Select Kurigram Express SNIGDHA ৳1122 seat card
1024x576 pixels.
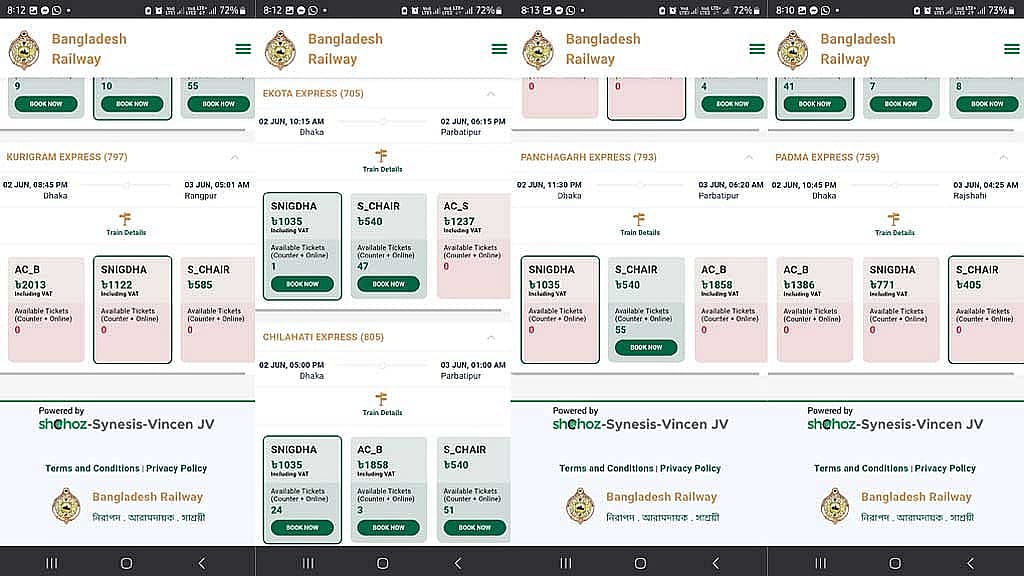pyautogui.click(x=133, y=310)
